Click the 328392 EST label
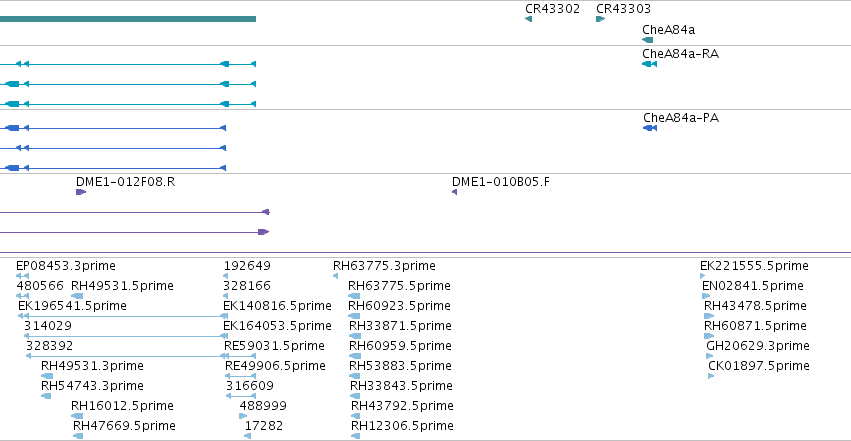851x441 pixels. click(49, 346)
